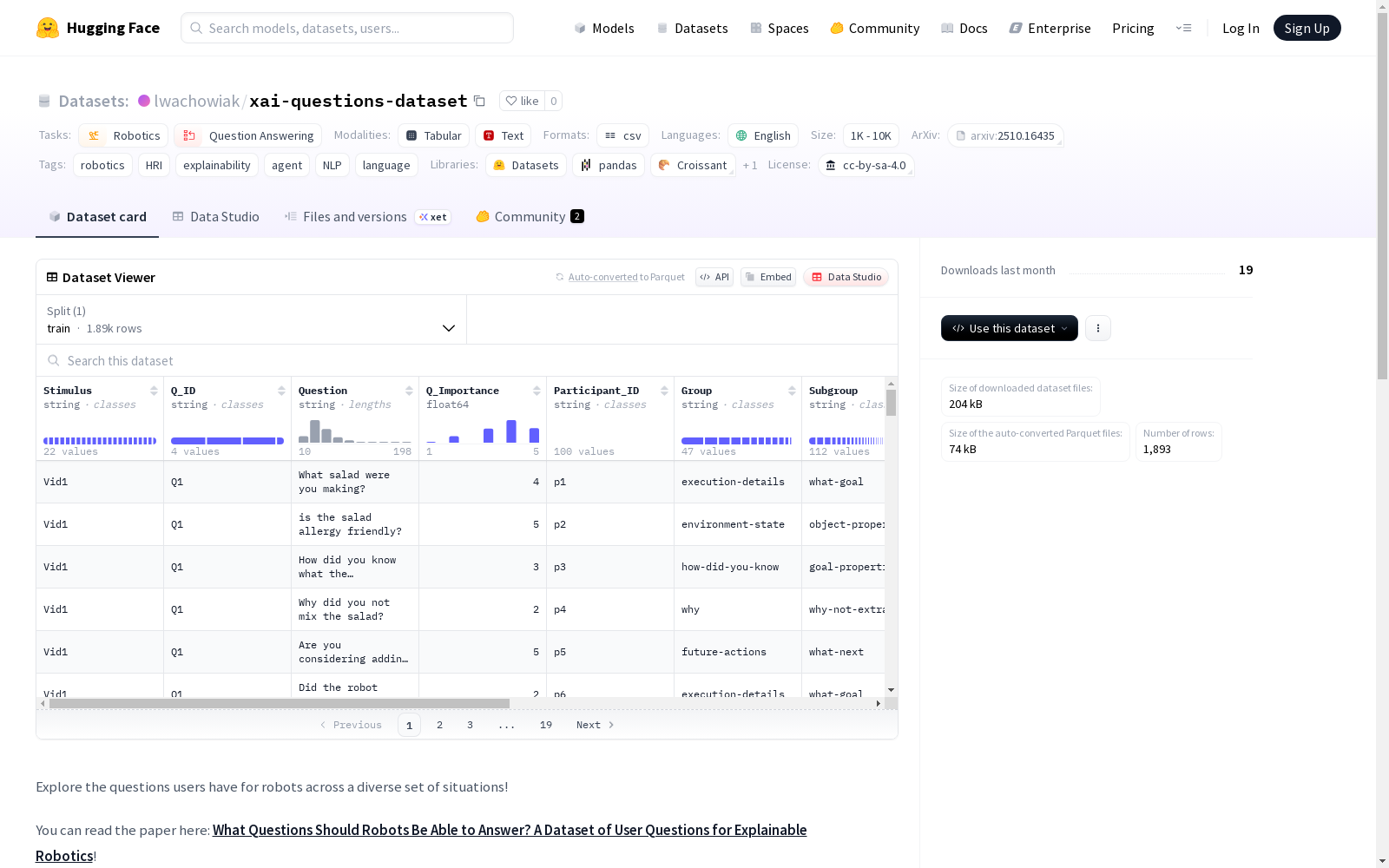Focus the search models and datasets field
The width and height of the screenshot is (1389, 868).
(347, 28)
